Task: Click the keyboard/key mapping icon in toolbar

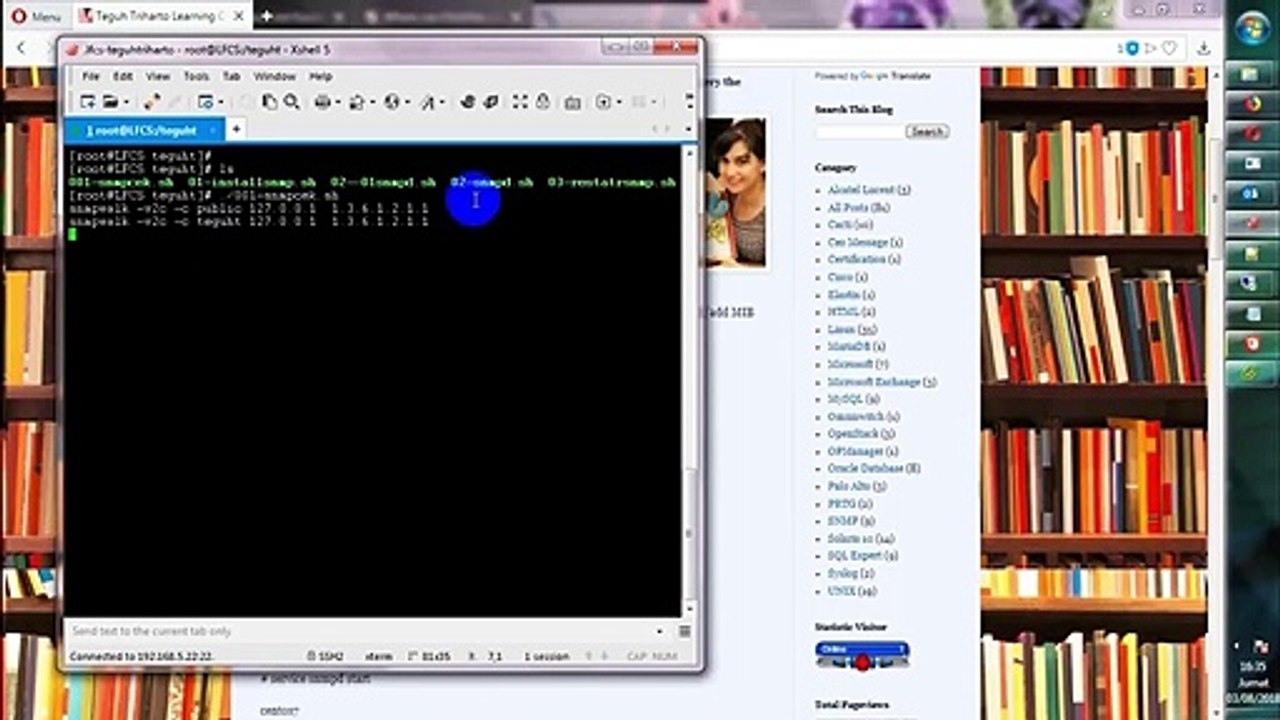Action: (x=572, y=103)
